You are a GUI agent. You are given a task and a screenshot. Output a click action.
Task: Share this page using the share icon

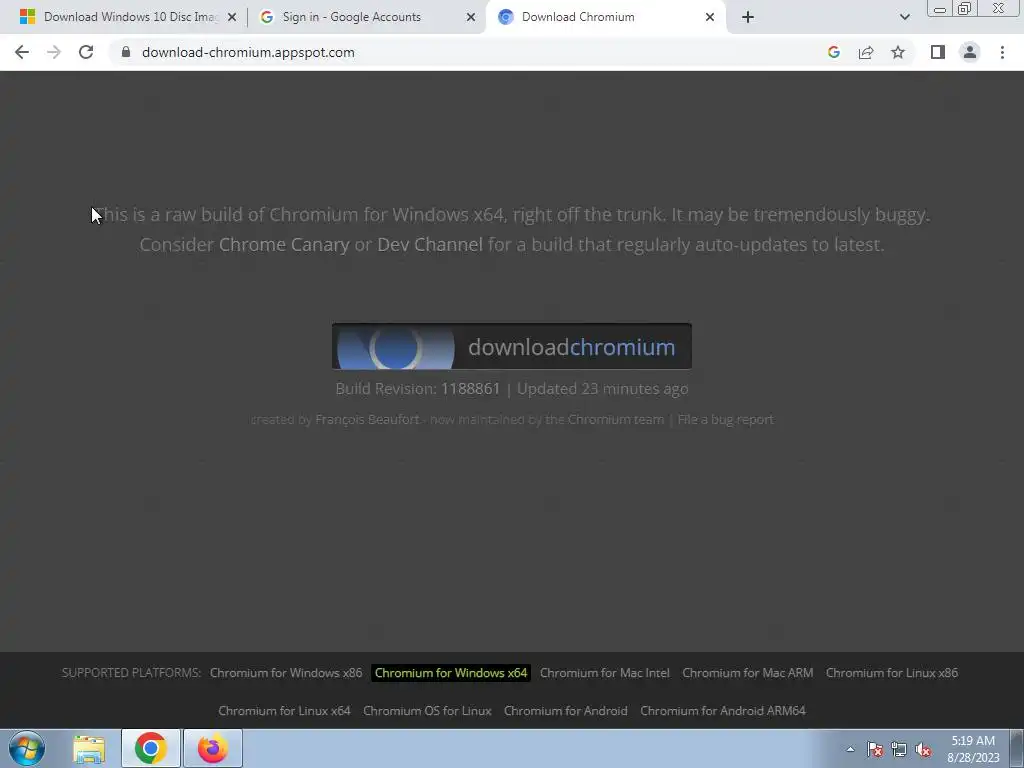pos(866,52)
